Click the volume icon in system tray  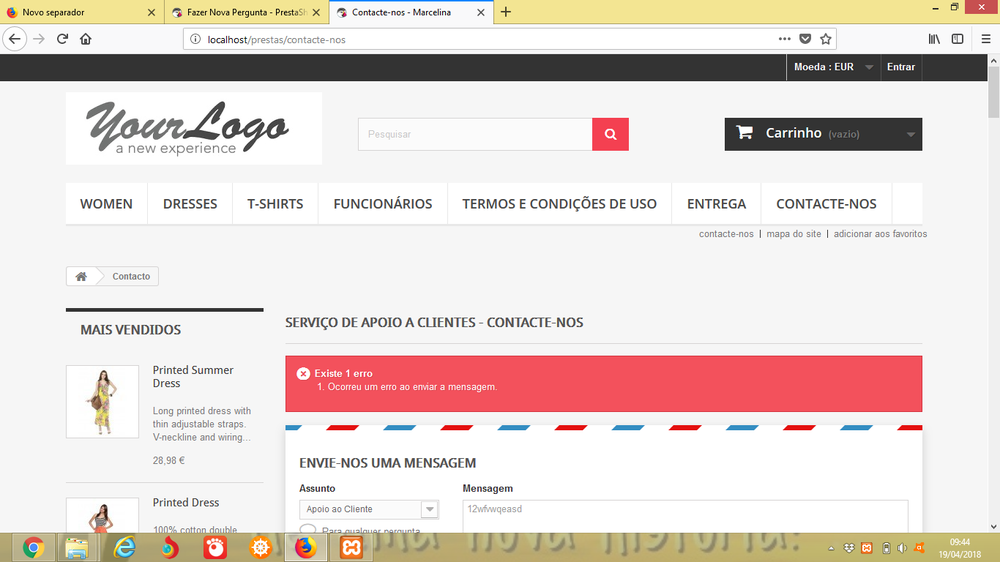[902, 548]
